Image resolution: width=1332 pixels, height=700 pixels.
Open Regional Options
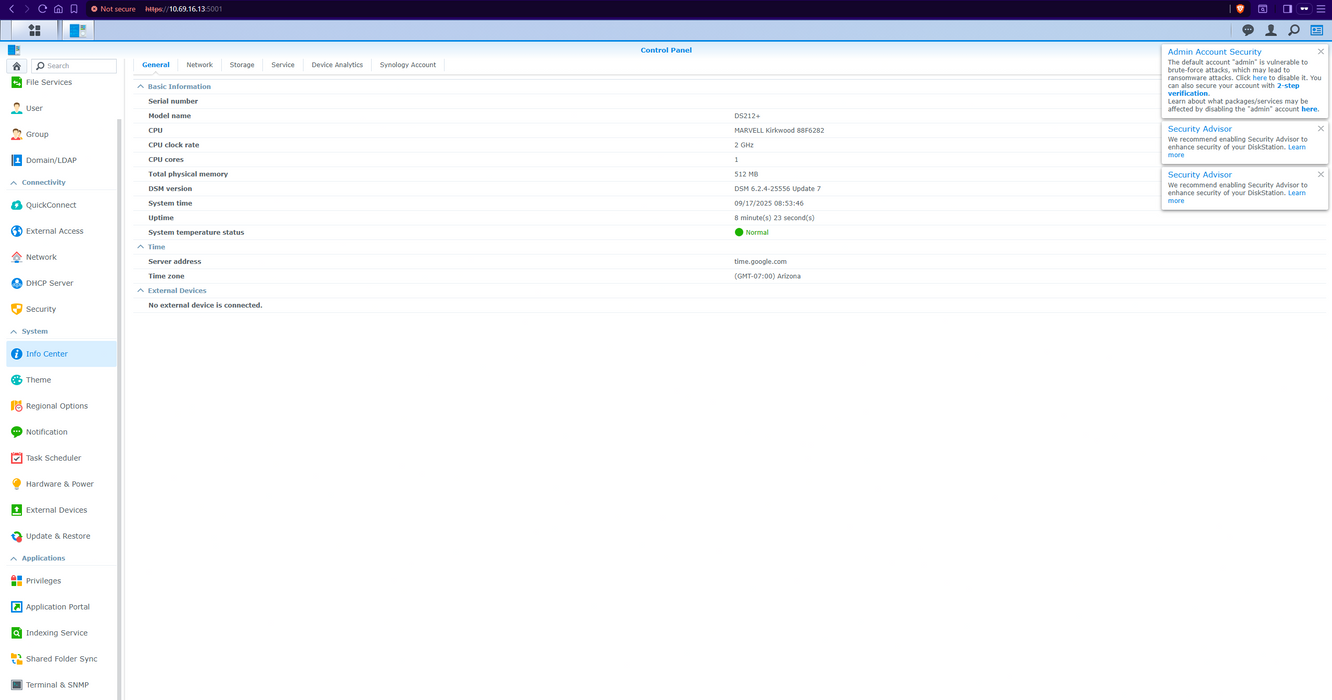(x=61, y=406)
